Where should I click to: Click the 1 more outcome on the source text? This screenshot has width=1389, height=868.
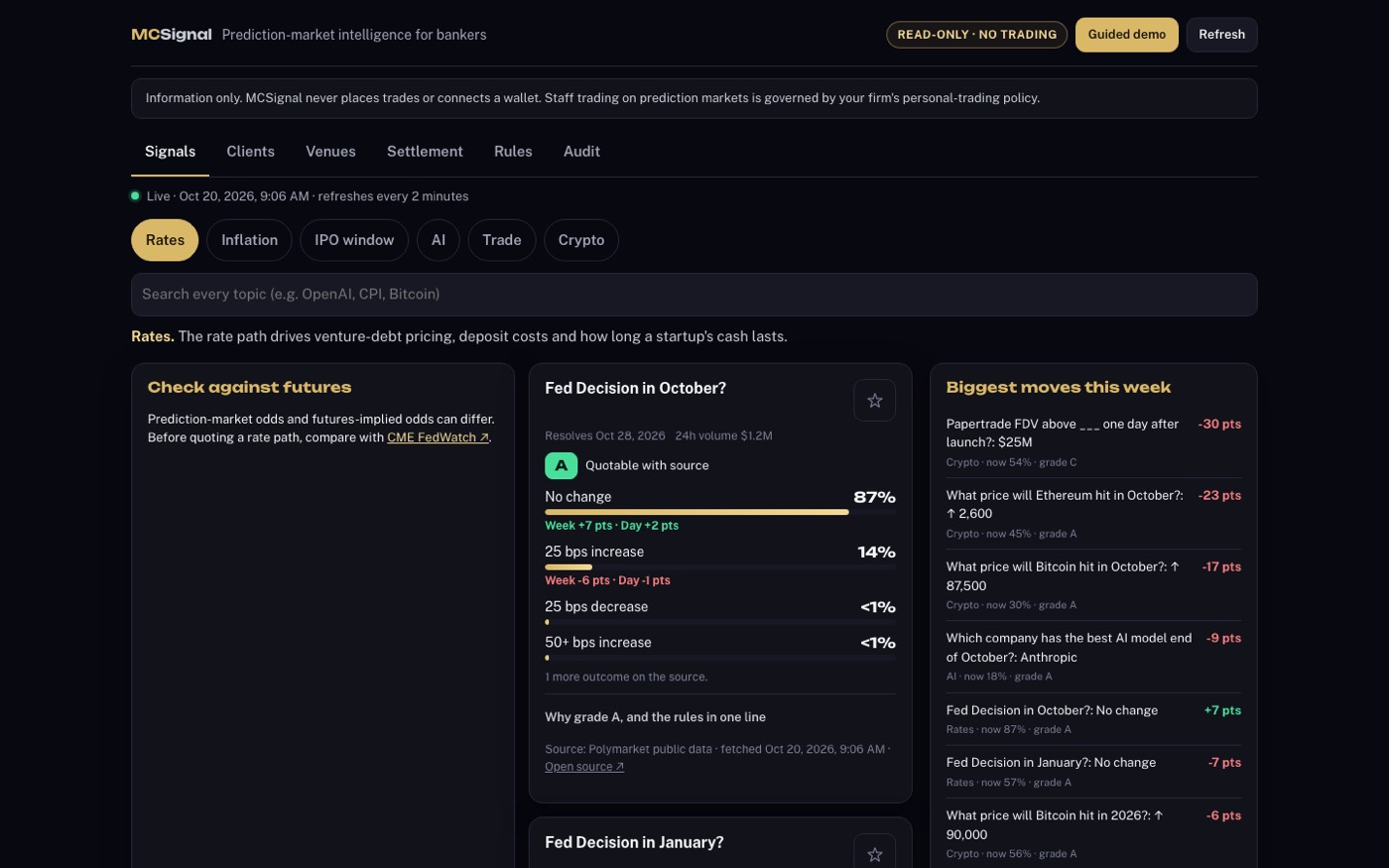pos(626,678)
